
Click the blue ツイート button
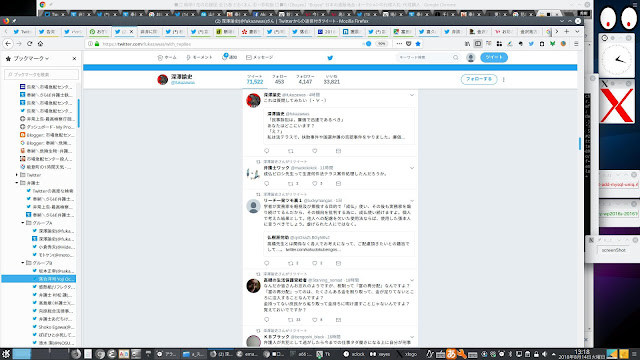click(494, 57)
